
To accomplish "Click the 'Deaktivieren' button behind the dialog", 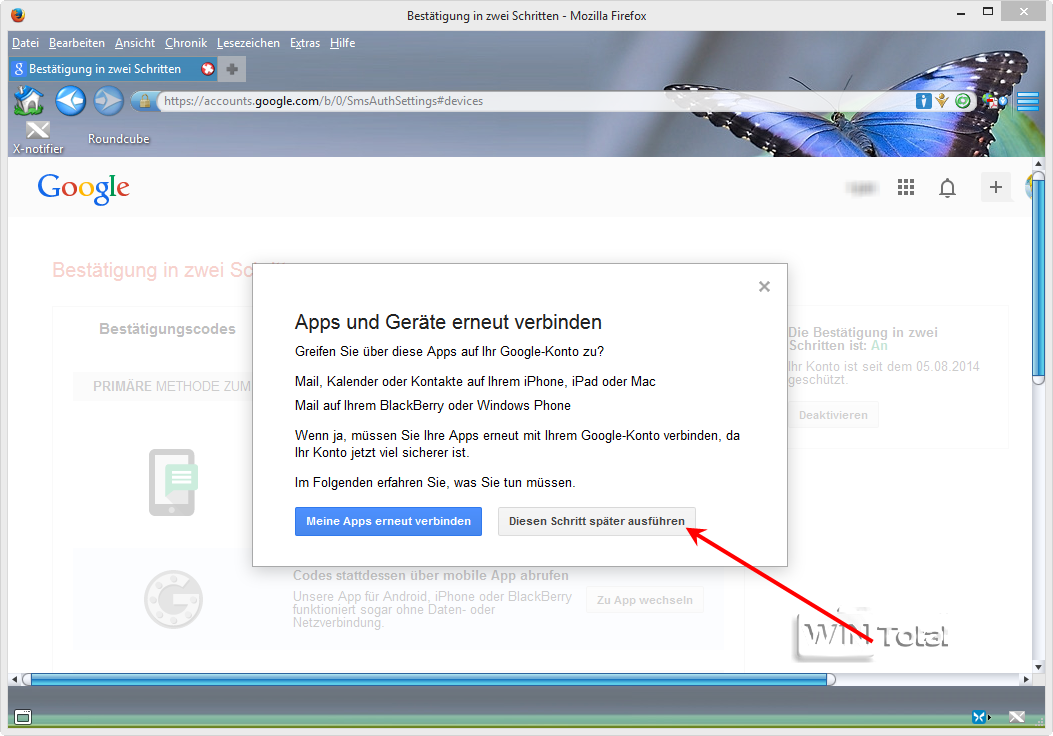I will click(x=833, y=415).
